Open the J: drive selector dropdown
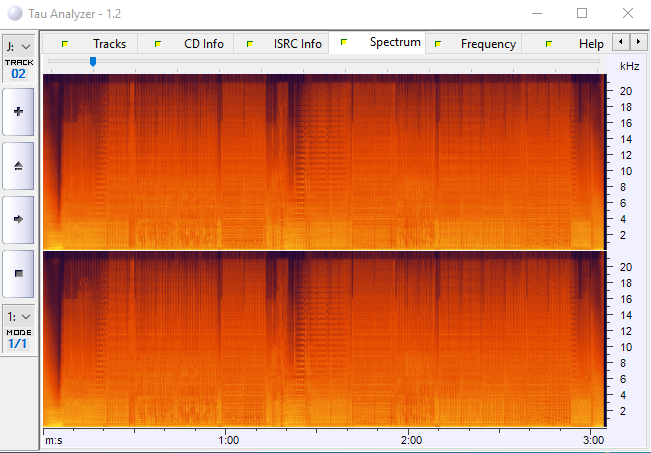This screenshot has width=651, height=453. (18, 47)
